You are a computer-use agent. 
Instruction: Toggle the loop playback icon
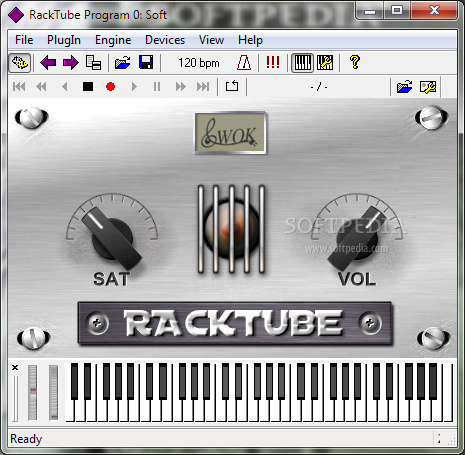232,86
